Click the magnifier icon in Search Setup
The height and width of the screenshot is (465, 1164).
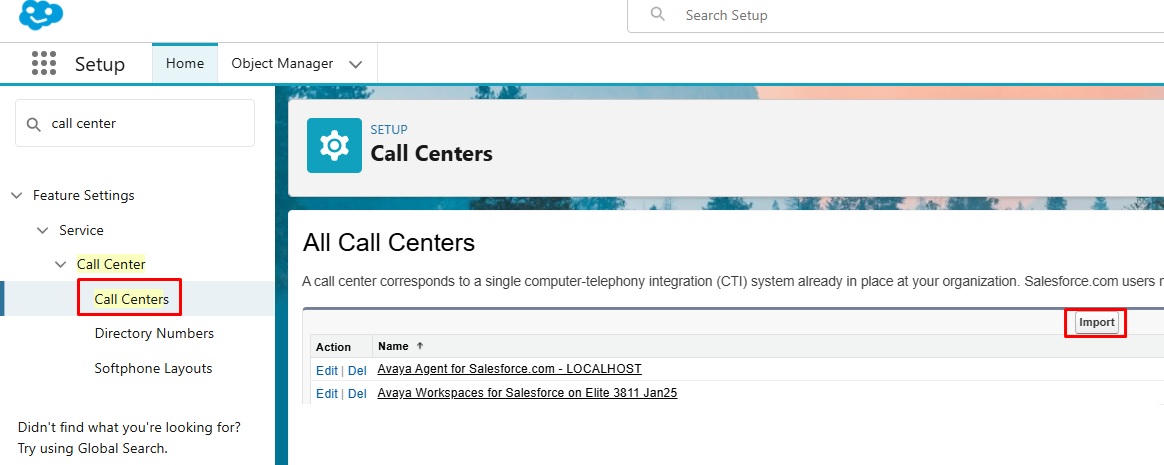click(x=657, y=14)
